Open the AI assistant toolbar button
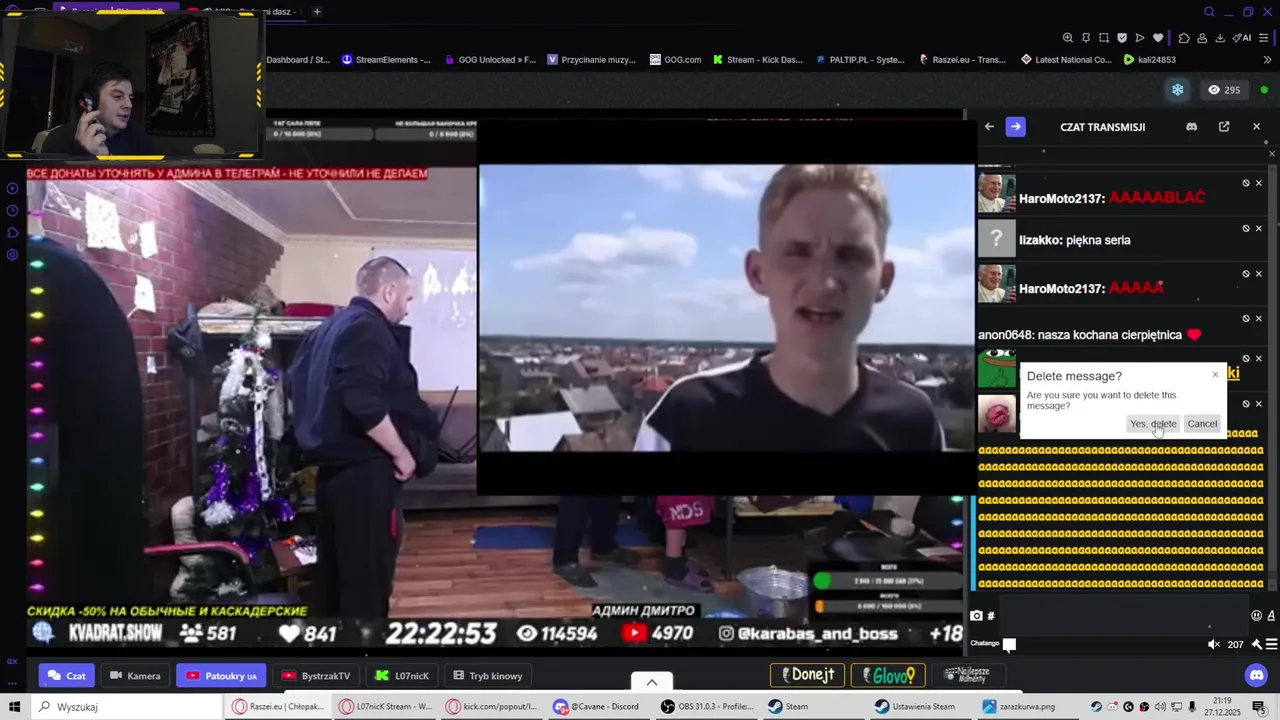1280x720 pixels. click(1242, 38)
